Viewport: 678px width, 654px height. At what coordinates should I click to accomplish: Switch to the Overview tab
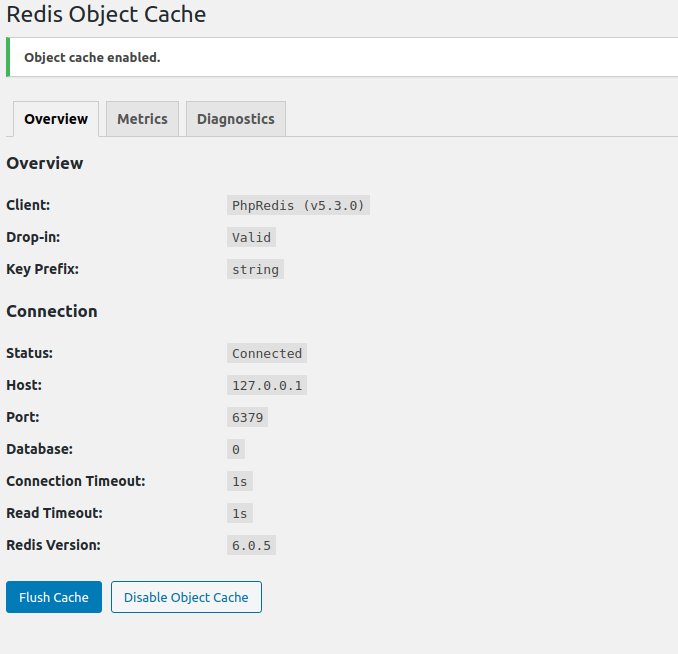[56, 119]
